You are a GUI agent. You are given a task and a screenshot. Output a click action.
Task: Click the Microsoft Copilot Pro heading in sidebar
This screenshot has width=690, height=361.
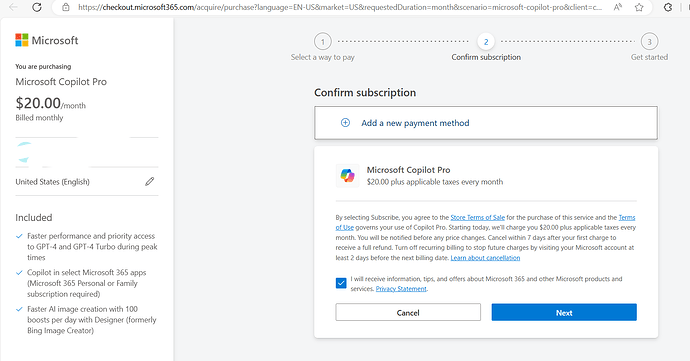tap(61, 82)
